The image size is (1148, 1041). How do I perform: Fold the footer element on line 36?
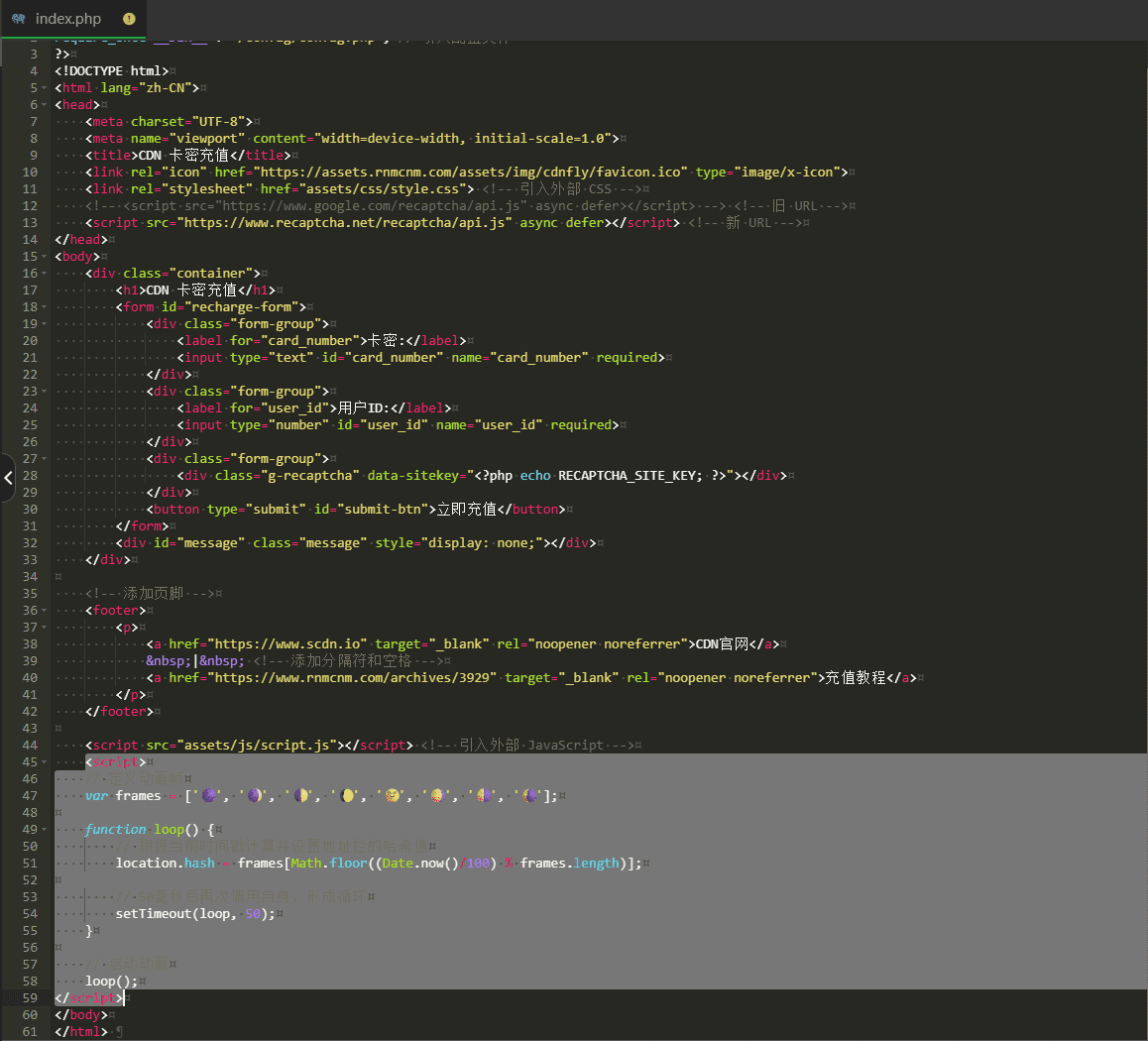44,610
